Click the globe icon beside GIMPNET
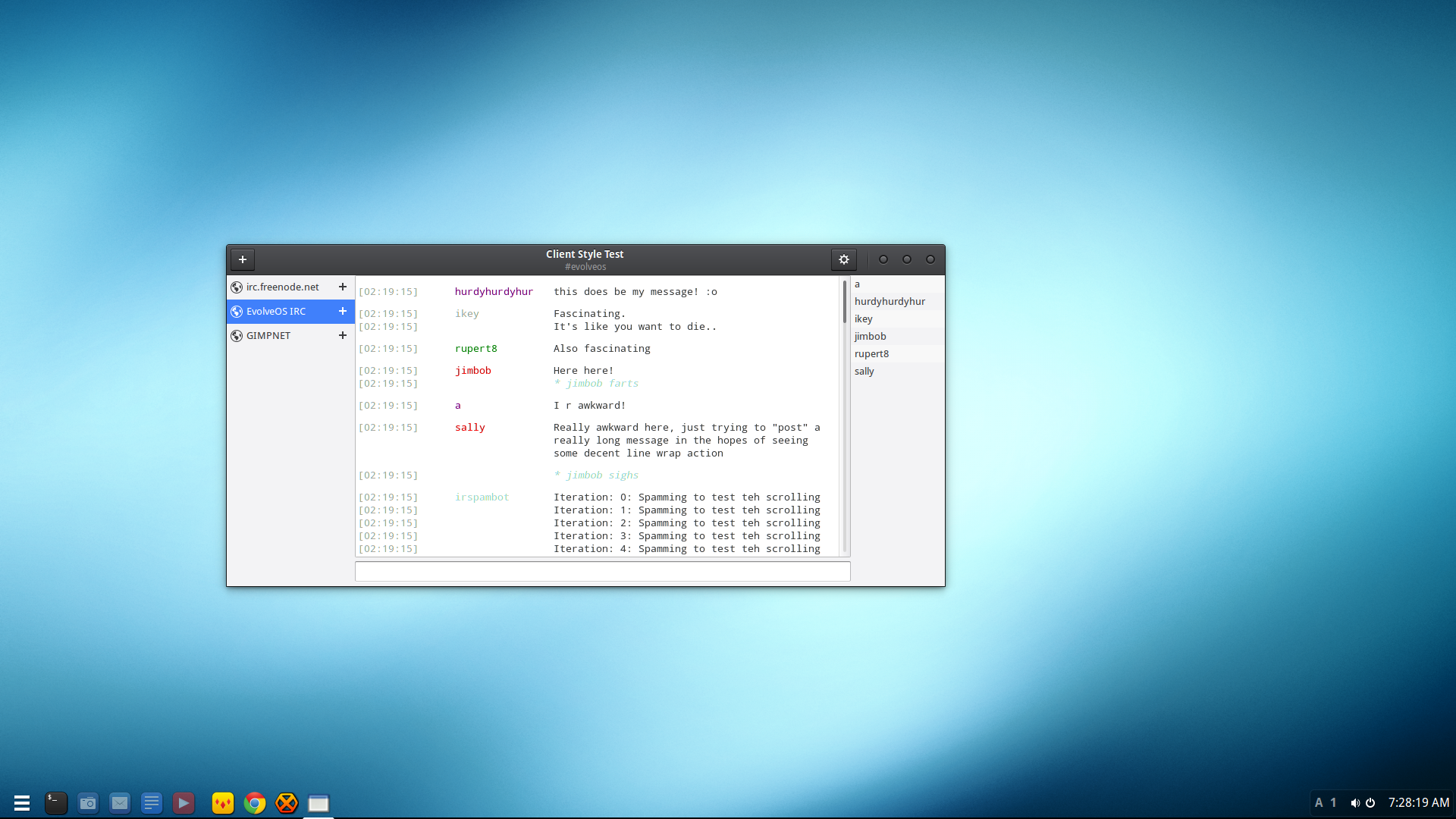Image resolution: width=1456 pixels, height=819 pixels. point(237,336)
